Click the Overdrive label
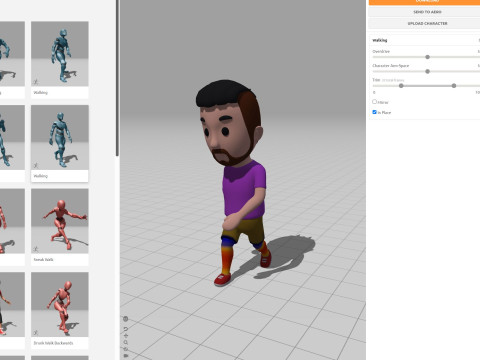This screenshot has height=360, width=480. click(x=381, y=51)
